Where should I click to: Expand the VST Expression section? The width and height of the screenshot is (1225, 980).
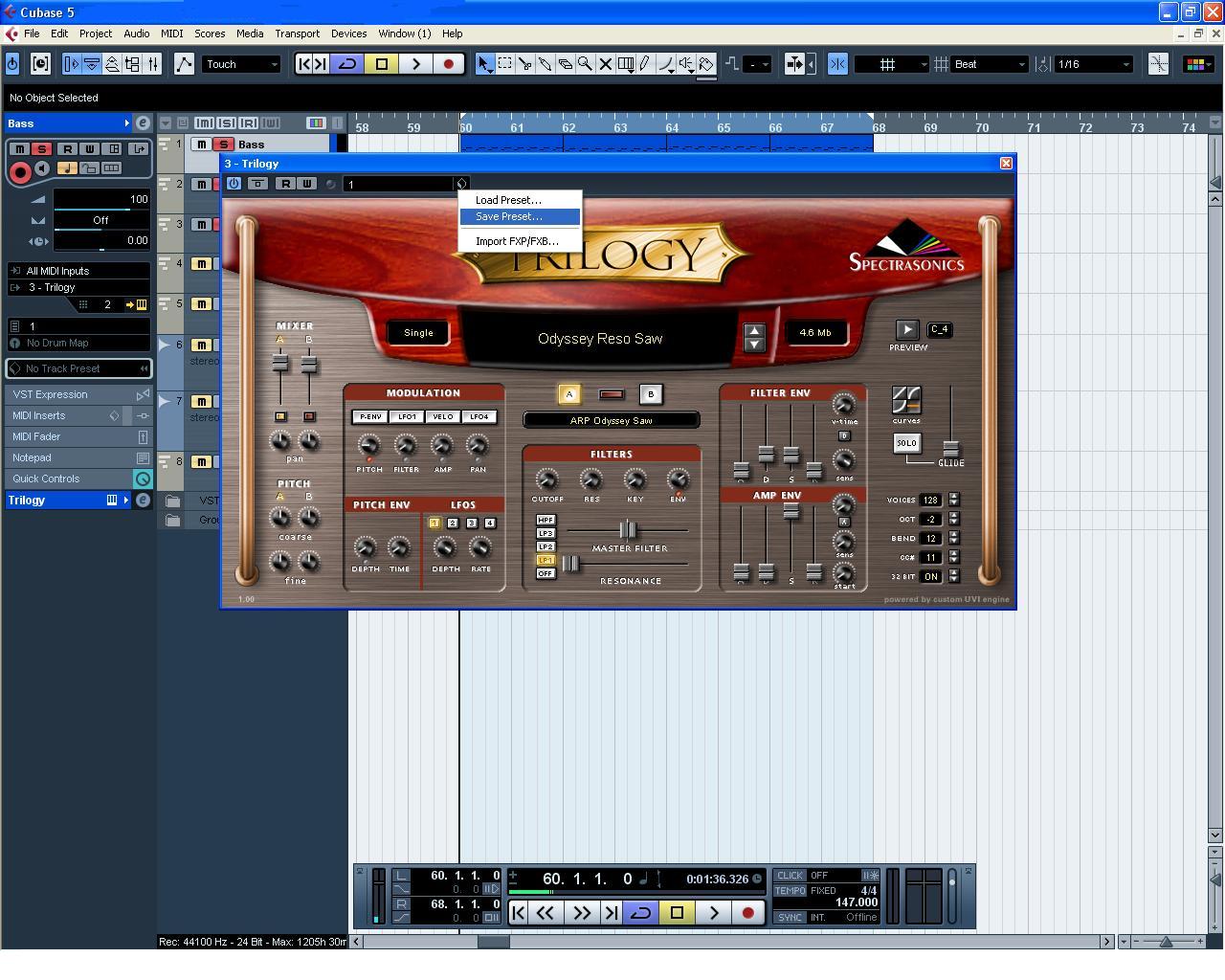[78, 394]
